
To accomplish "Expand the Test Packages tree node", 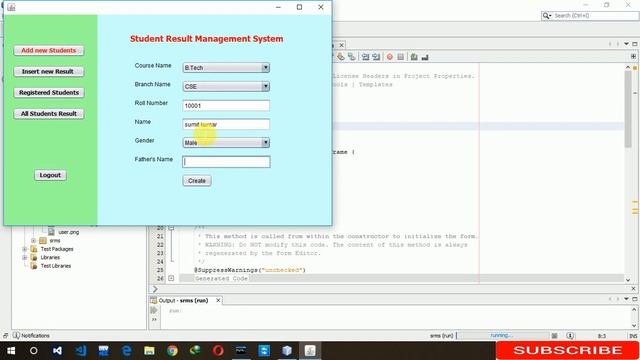I will tap(25, 249).
